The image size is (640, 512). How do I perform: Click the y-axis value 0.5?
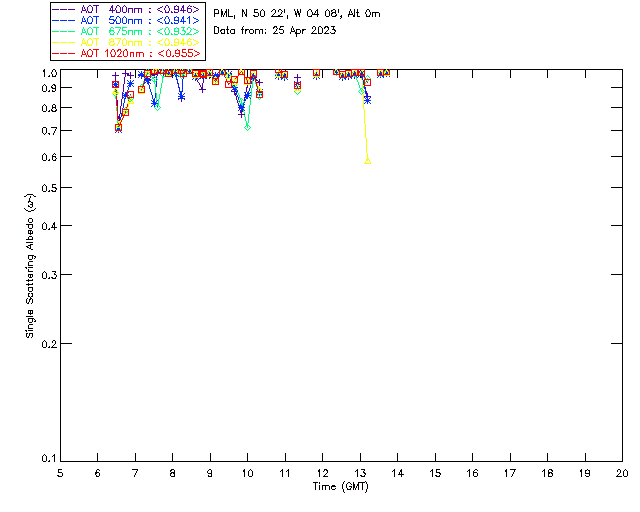click(49, 188)
